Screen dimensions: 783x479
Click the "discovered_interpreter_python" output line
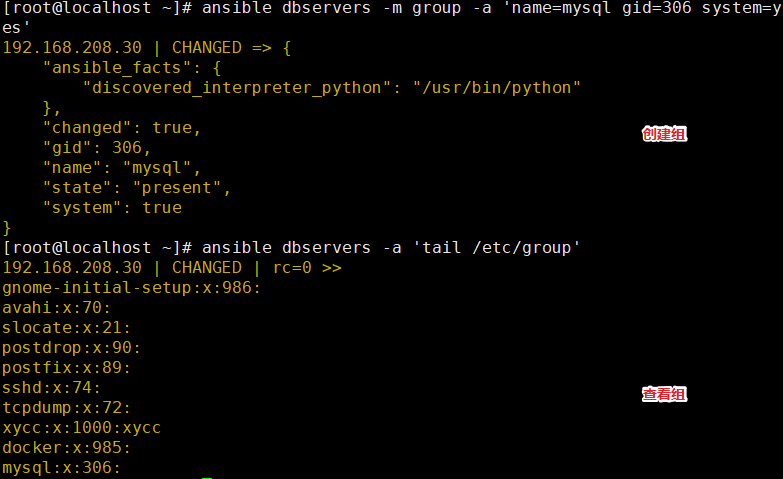click(332, 88)
